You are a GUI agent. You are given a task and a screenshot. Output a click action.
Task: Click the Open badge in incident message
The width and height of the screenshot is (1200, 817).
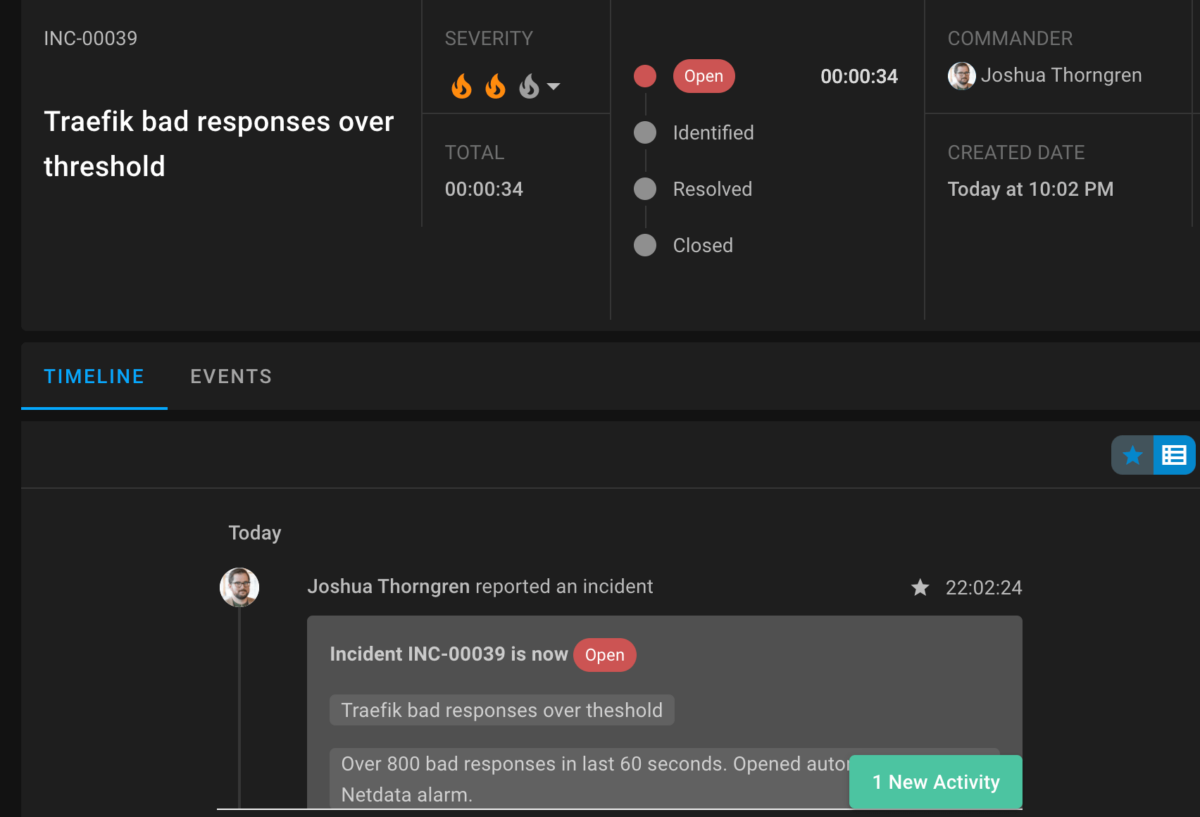pyautogui.click(x=604, y=655)
